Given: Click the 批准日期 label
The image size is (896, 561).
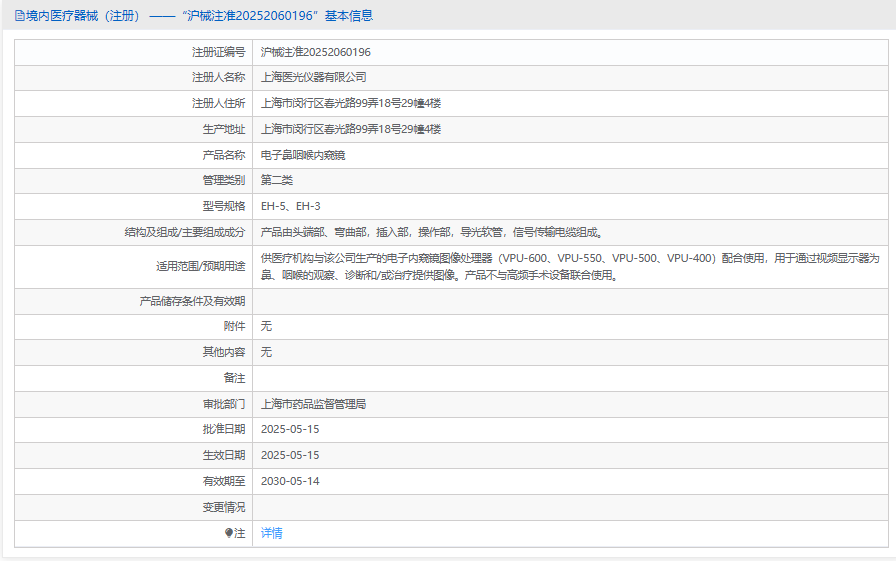Looking at the screenshot, I should [x=223, y=429].
